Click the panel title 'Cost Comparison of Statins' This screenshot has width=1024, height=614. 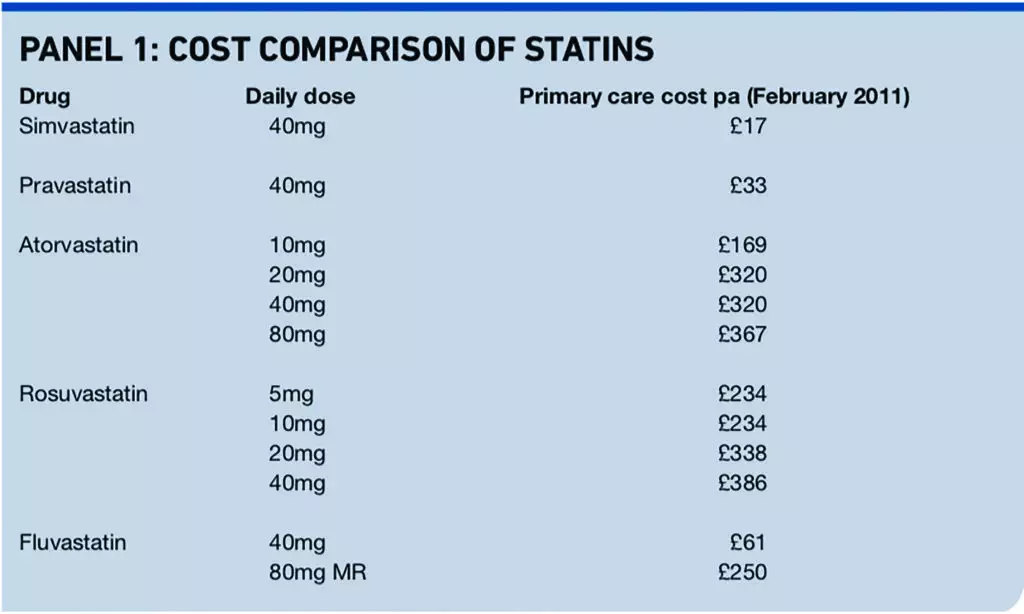click(337, 50)
